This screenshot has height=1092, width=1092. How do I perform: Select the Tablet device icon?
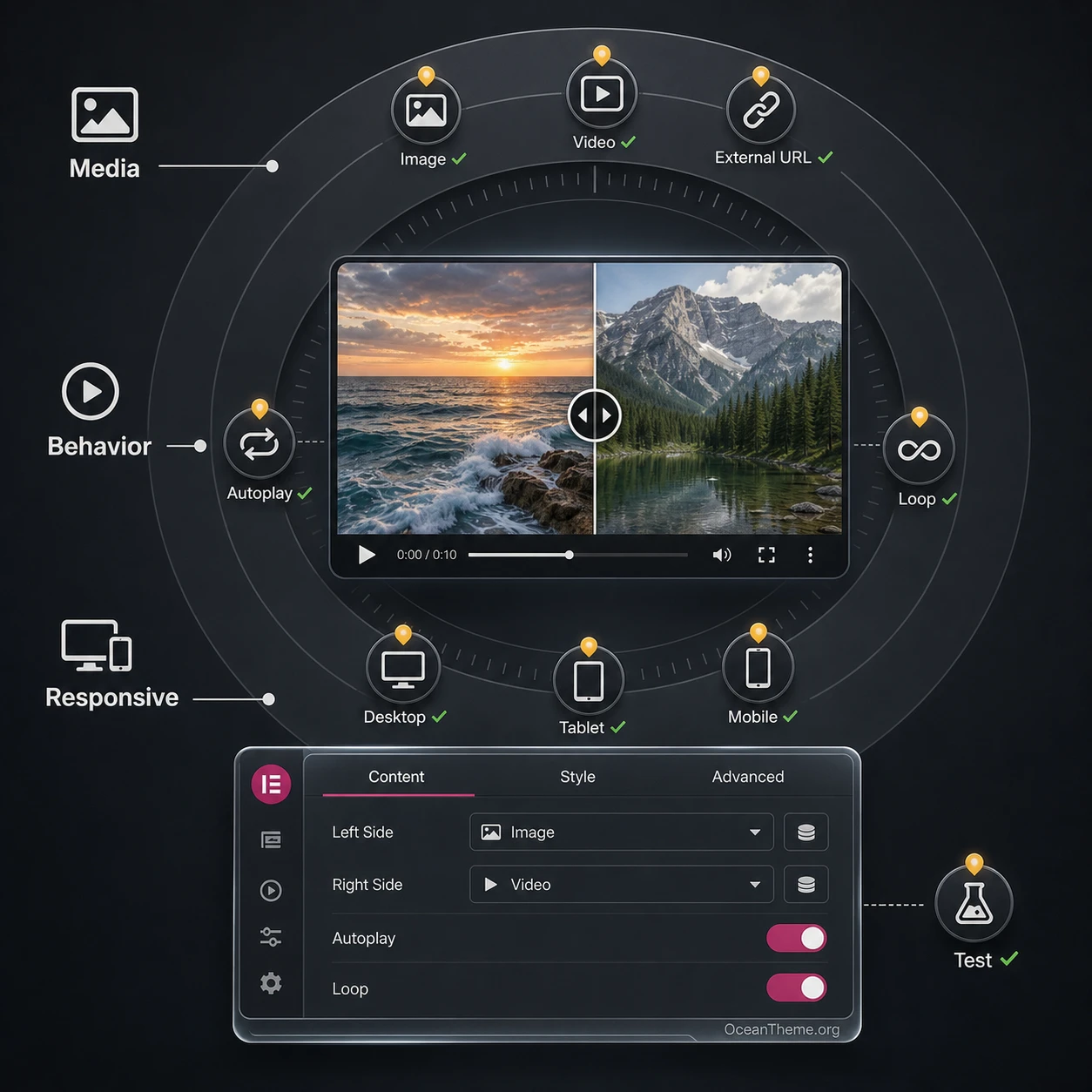point(589,681)
